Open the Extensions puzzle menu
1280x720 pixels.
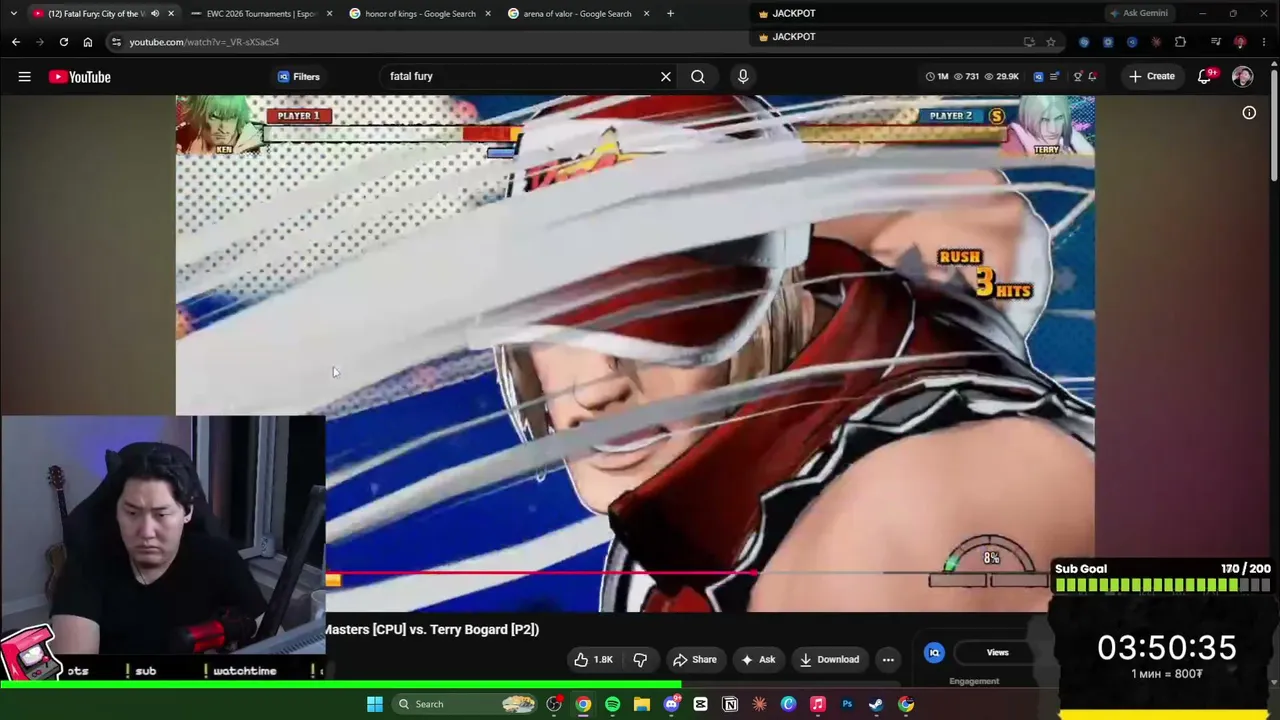point(1180,42)
